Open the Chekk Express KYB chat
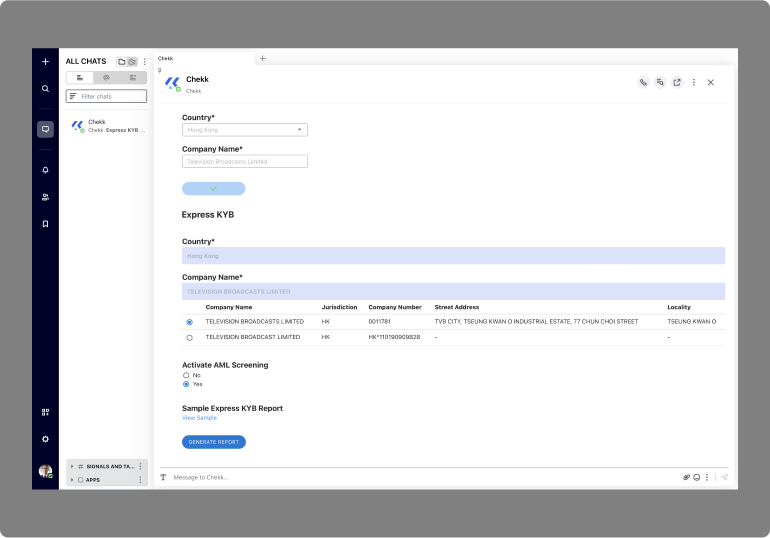Image resolution: width=770 pixels, height=538 pixels. [106, 126]
